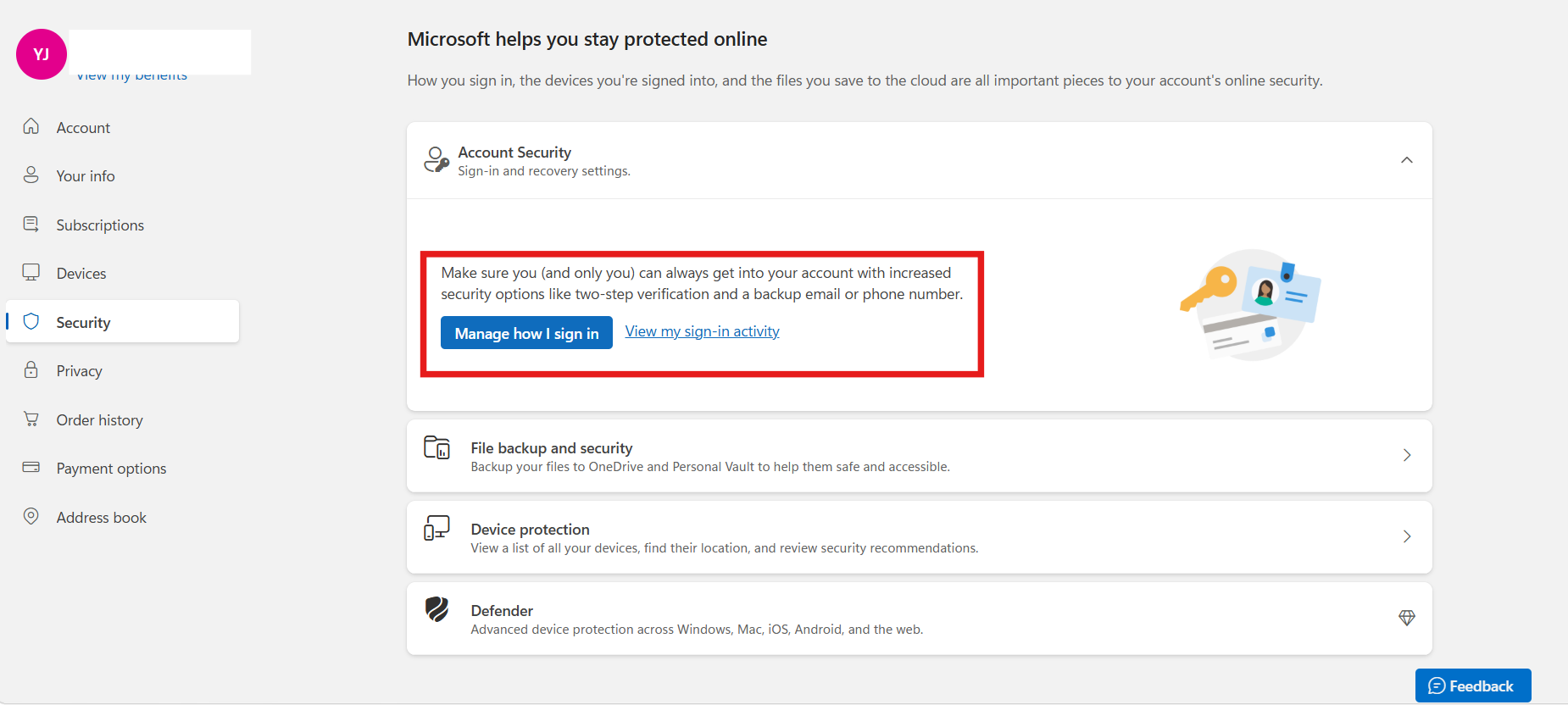1568x705 pixels.
Task: Click the File backup folder icon
Action: [x=436, y=447]
